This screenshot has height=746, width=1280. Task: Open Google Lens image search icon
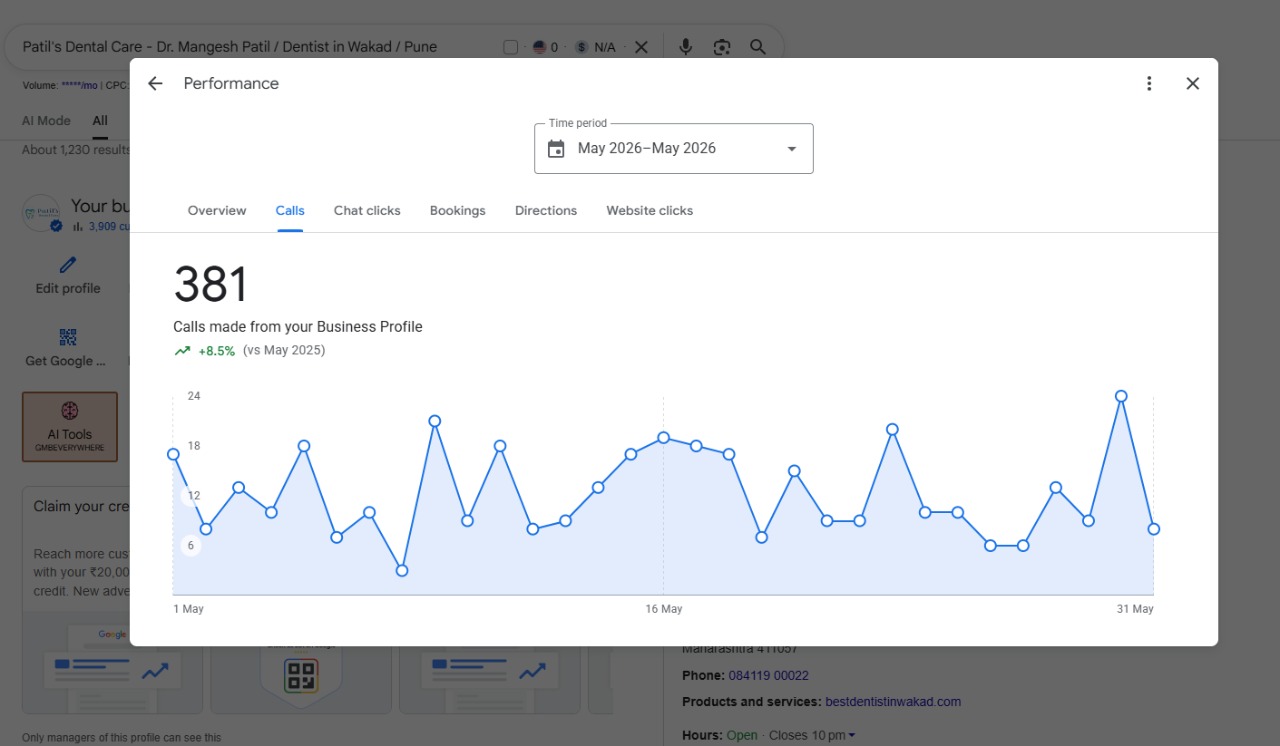[721, 47]
